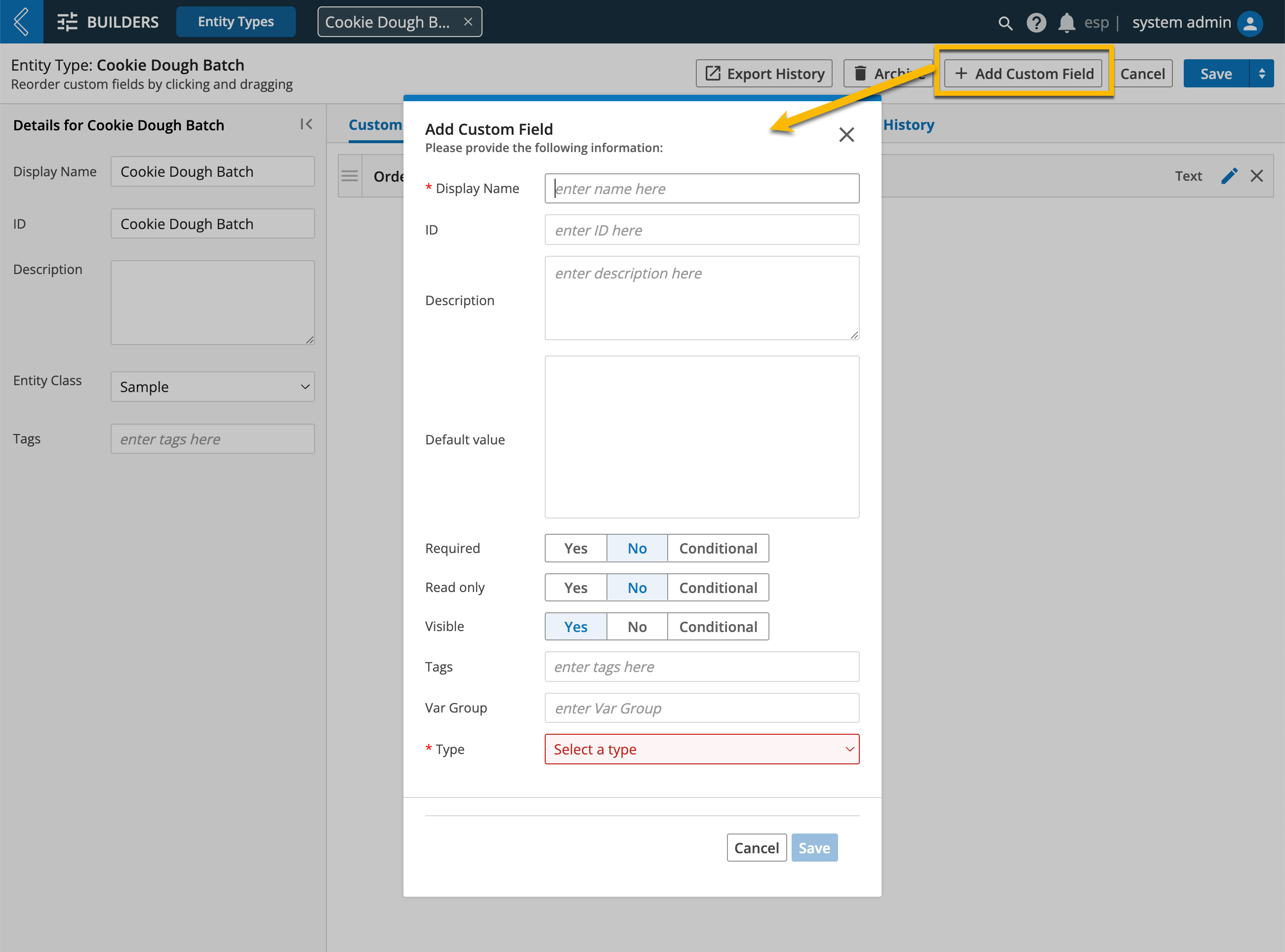
Task: Open the Entity Class dropdown
Action: tap(213, 387)
